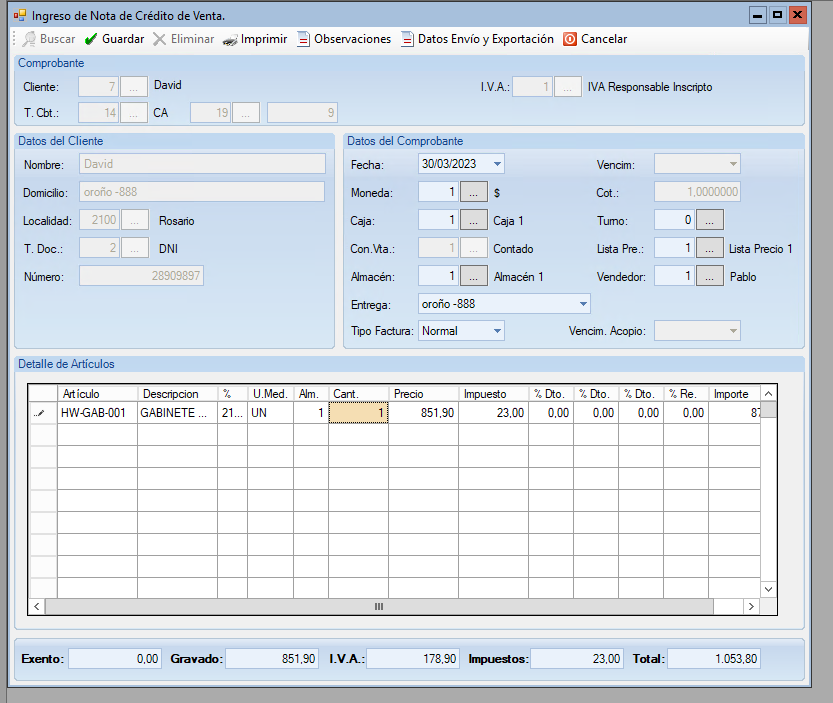The height and width of the screenshot is (703, 833).
Task: Open the Fecha date picker dropdown
Action: [x=497, y=164]
